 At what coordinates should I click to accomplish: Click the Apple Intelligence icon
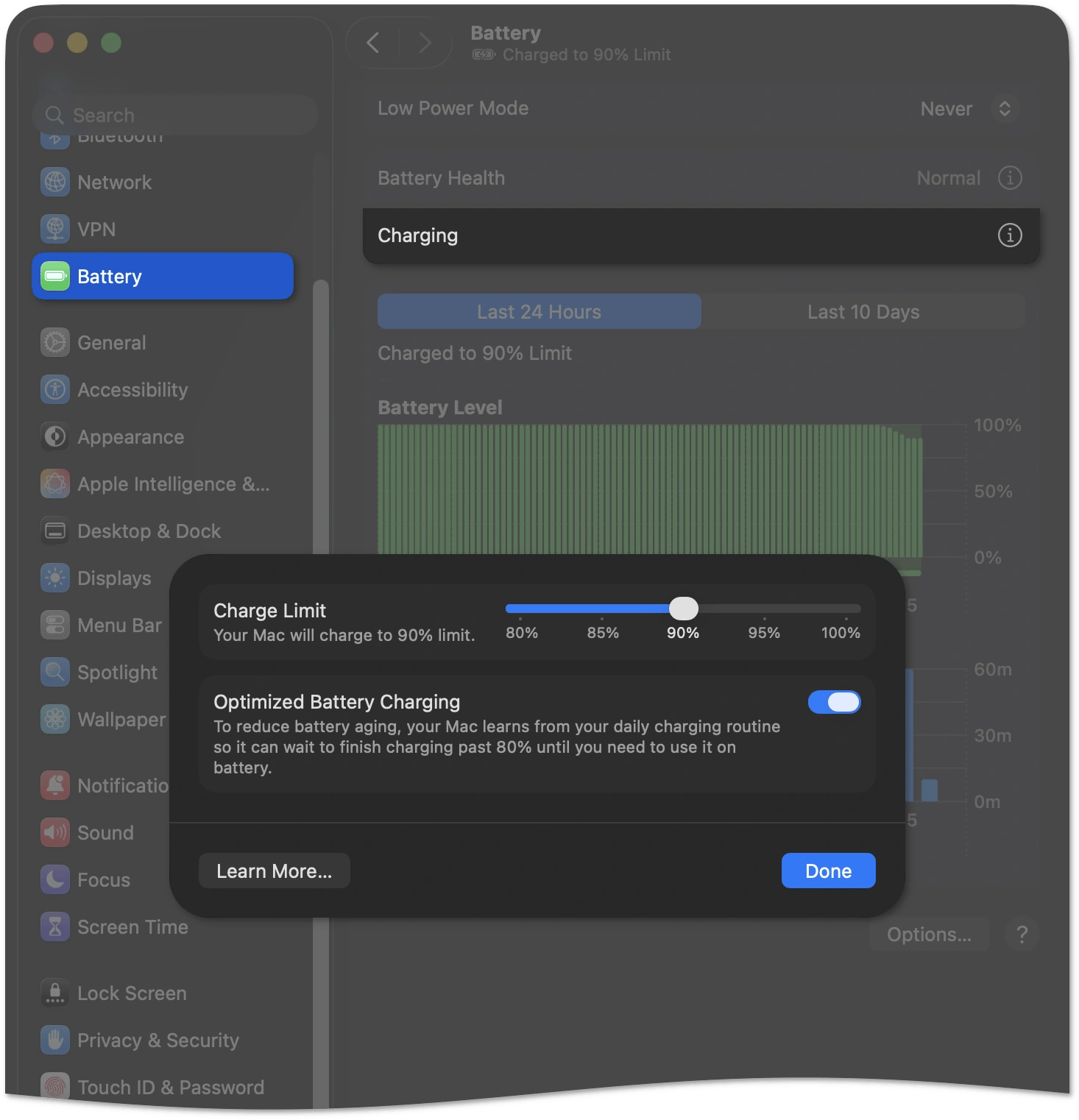point(55,483)
